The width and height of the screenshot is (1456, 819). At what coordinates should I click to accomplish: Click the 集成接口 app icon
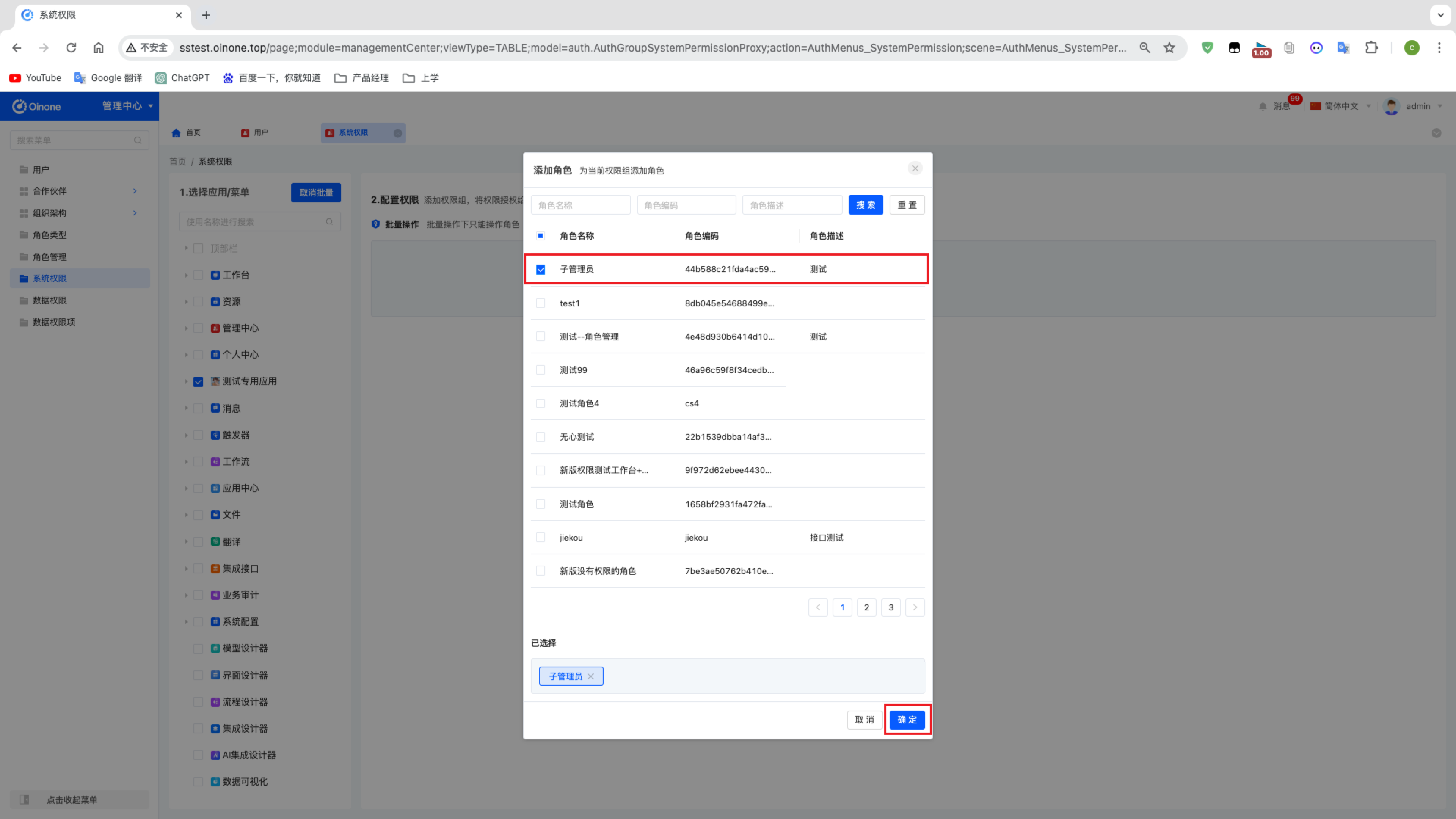215,569
